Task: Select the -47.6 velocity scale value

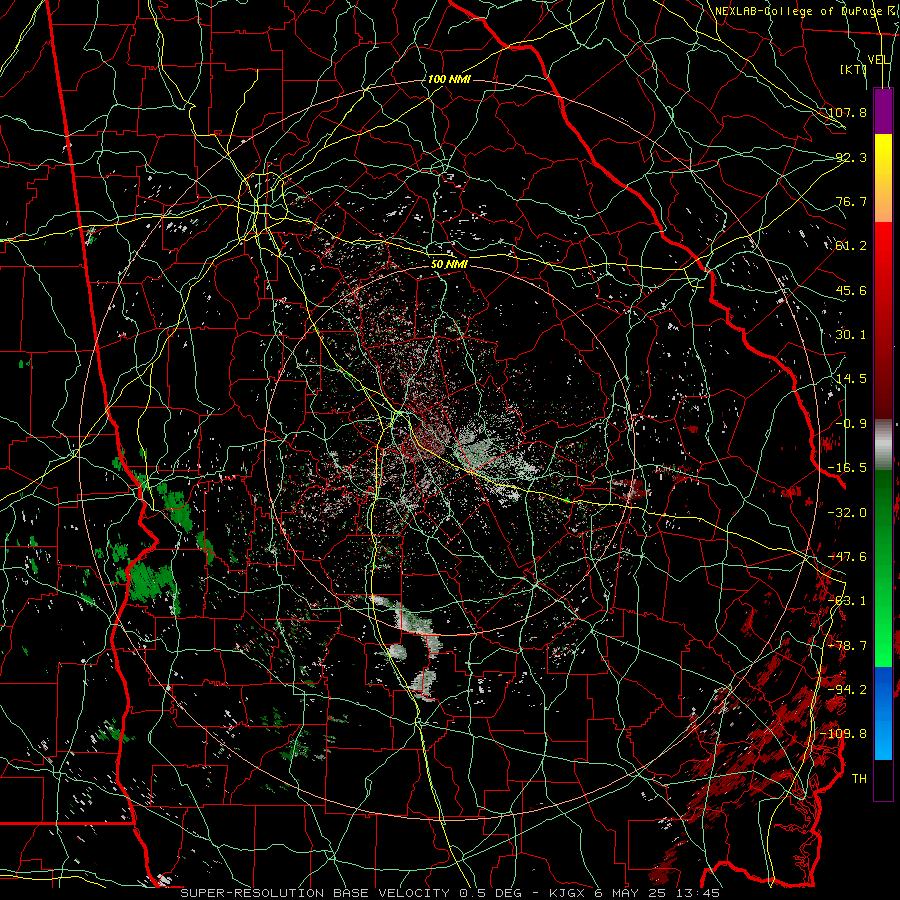Action: [x=847, y=557]
